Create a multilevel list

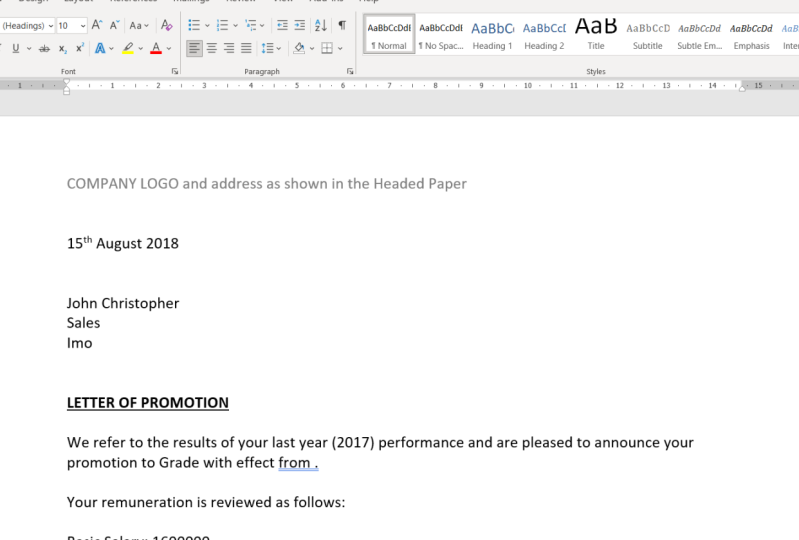(250, 25)
